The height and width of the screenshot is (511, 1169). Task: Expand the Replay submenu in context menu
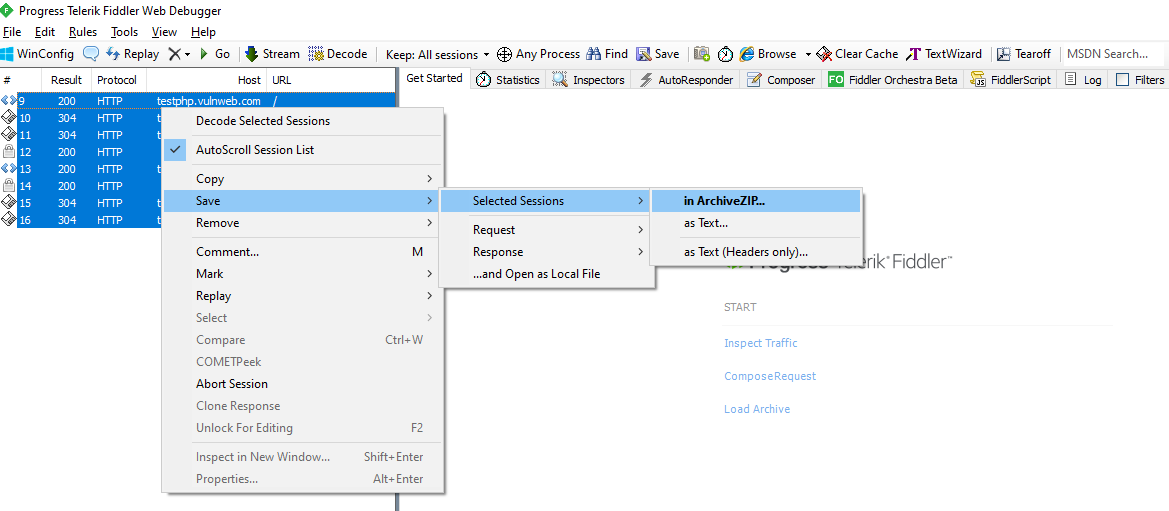point(303,296)
